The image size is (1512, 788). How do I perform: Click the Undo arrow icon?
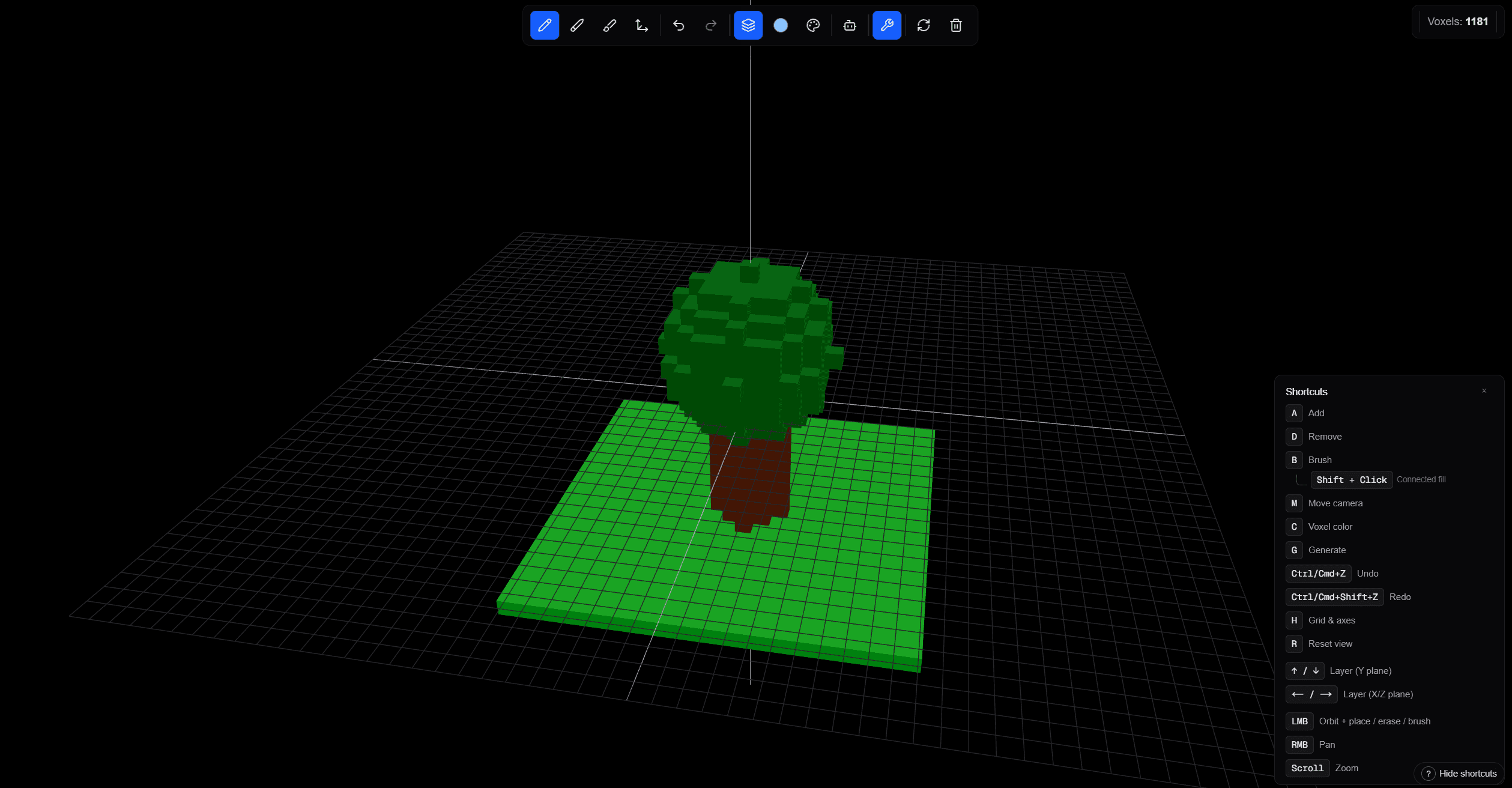click(678, 25)
